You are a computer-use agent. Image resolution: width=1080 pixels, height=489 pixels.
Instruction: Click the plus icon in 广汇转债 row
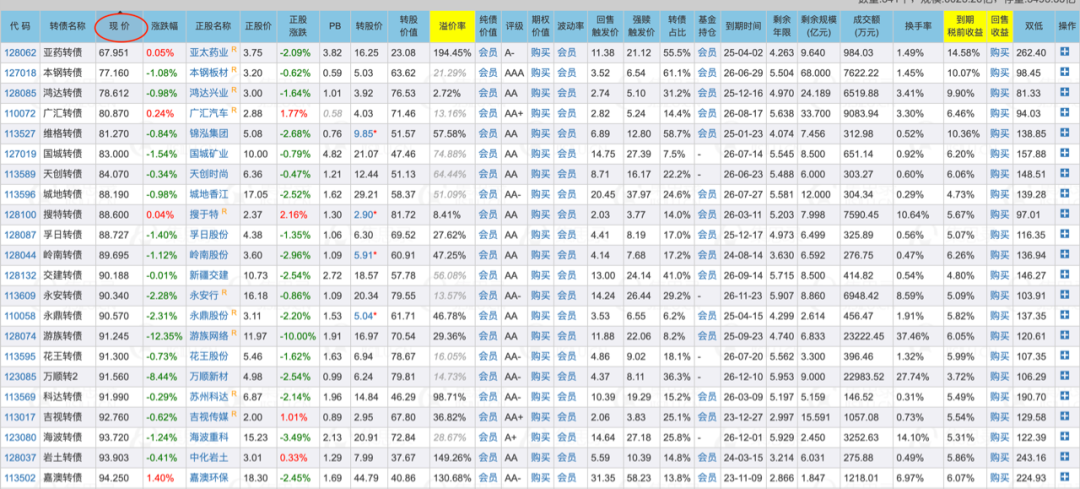click(1065, 113)
